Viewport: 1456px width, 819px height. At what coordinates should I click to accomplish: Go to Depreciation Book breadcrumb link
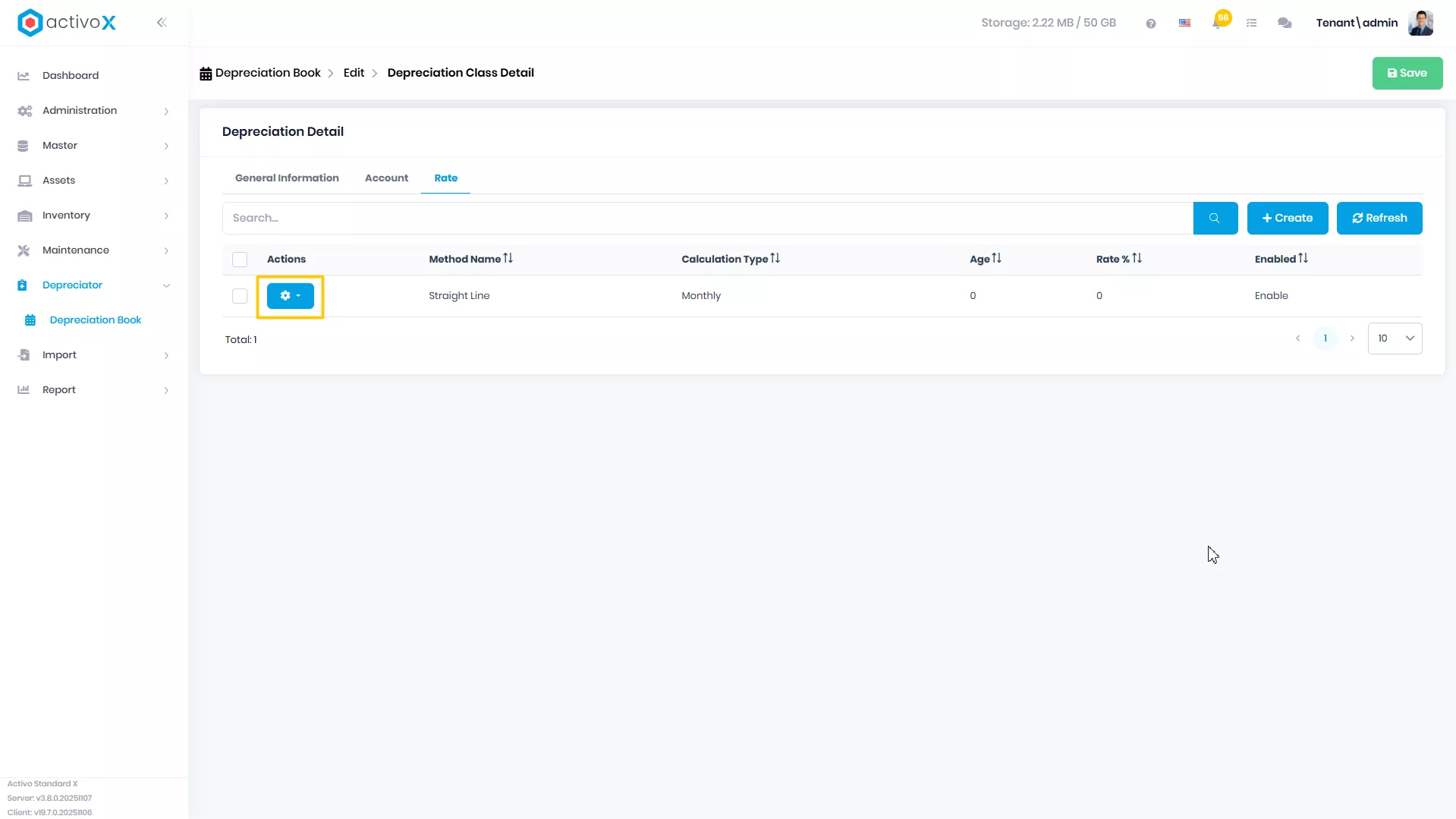pos(268,73)
